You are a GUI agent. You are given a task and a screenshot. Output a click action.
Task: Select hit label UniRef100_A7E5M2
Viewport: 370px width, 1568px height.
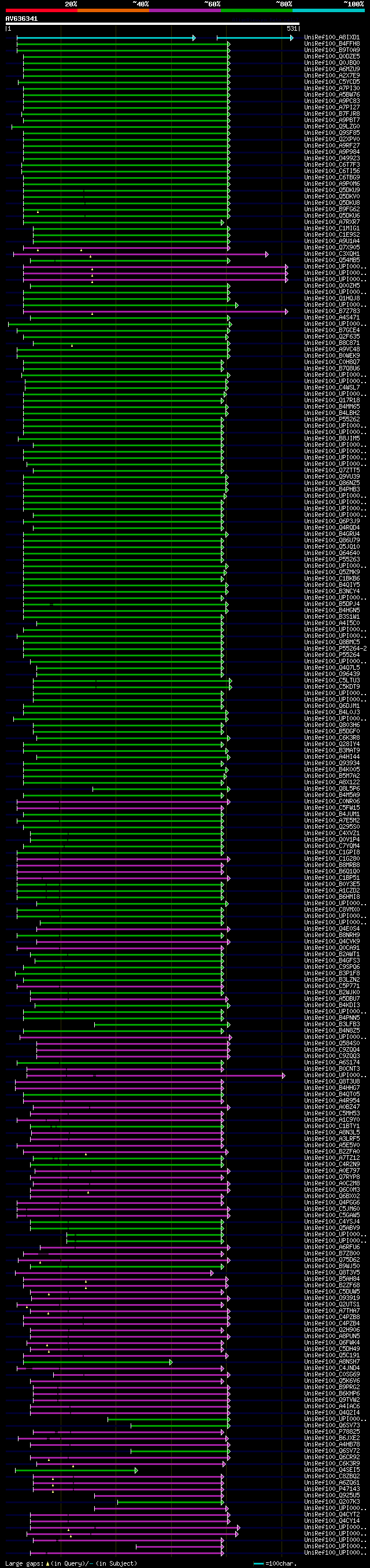(332, 821)
